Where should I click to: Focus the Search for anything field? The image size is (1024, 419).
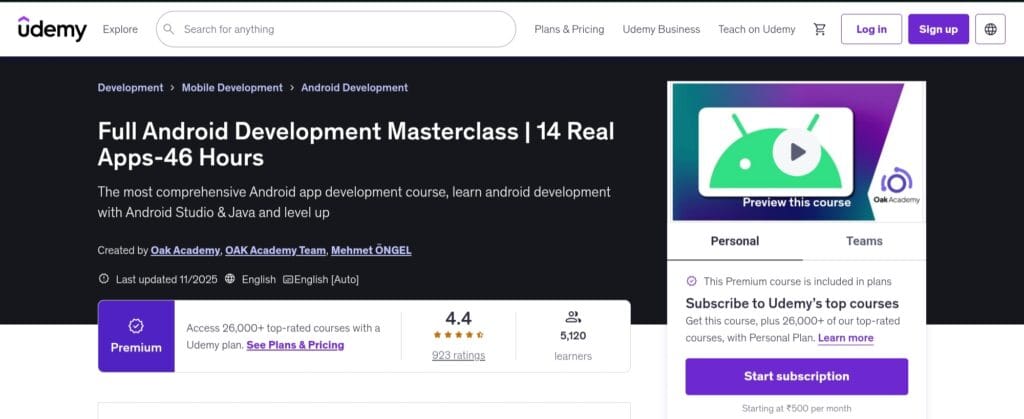[x=336, y=29]
